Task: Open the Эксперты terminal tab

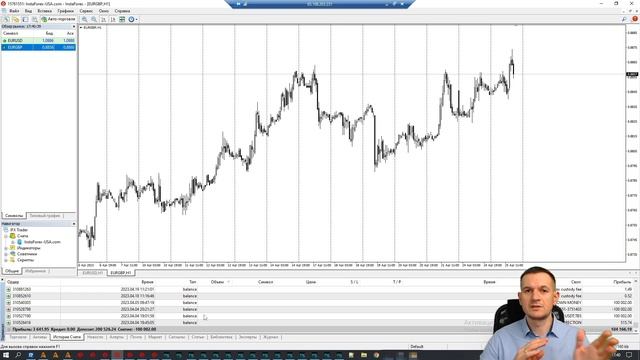Action: (248, 337)
